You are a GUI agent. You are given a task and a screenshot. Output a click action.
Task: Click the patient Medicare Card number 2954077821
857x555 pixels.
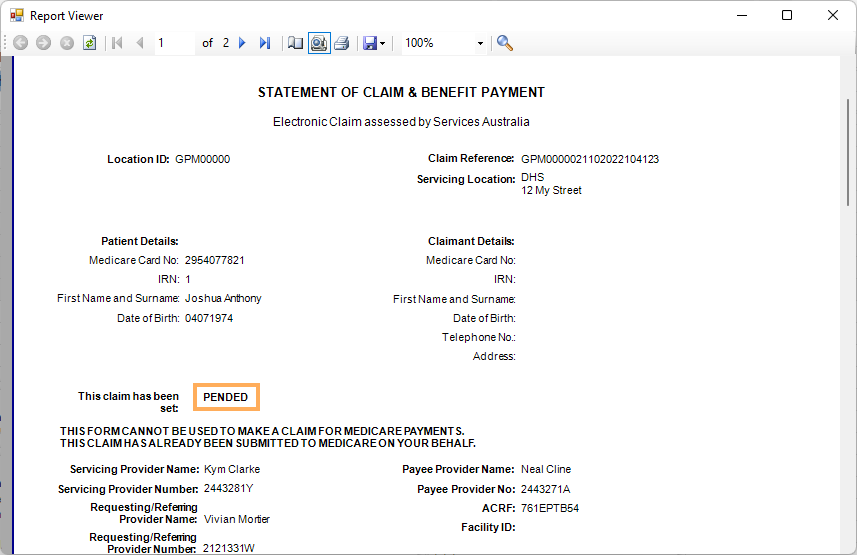(x=214, y=260)
